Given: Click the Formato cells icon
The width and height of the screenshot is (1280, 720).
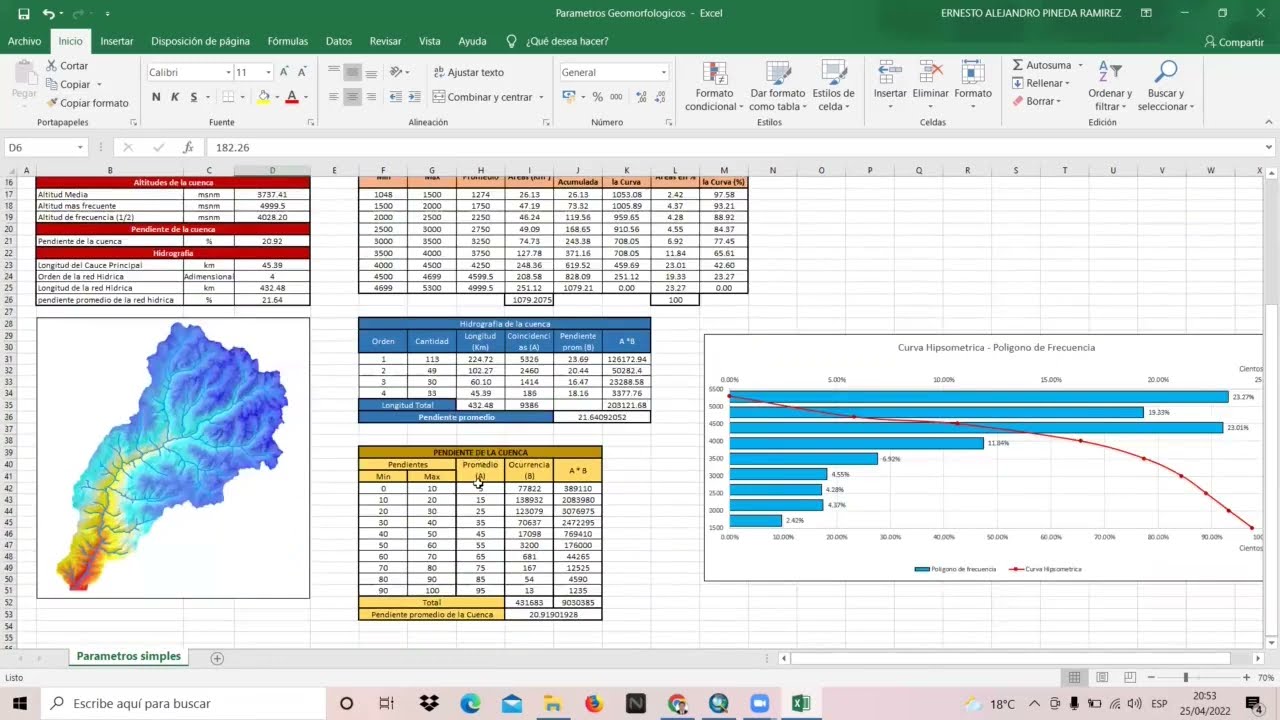Looking at the screenshot, I should (x=973, y=73).
